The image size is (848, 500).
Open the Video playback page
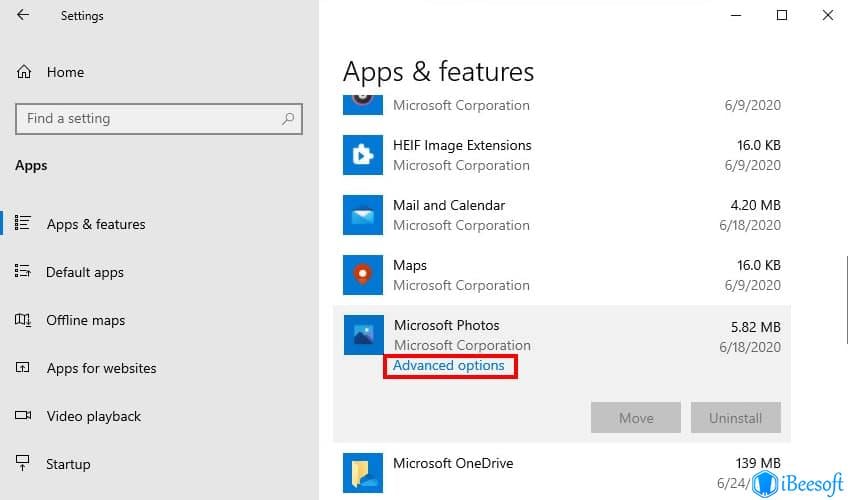click(x=94, y=416)
